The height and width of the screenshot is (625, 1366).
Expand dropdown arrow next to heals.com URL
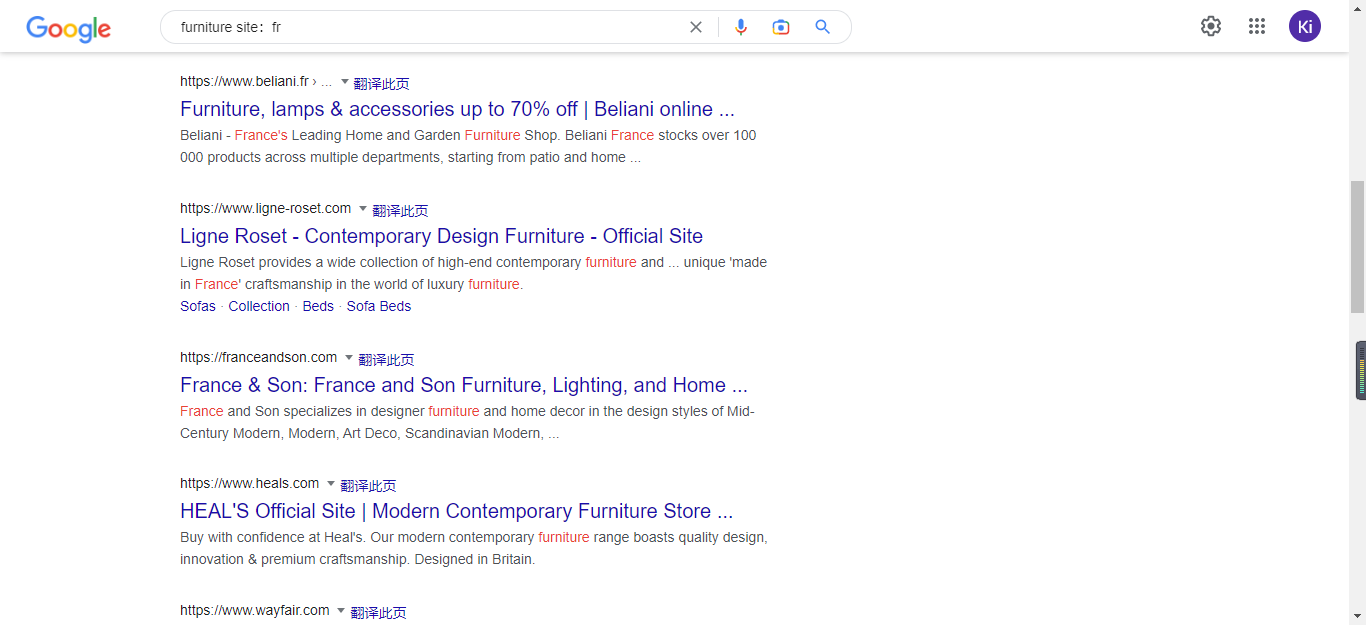pyautogui.click(x=331, y=484)
